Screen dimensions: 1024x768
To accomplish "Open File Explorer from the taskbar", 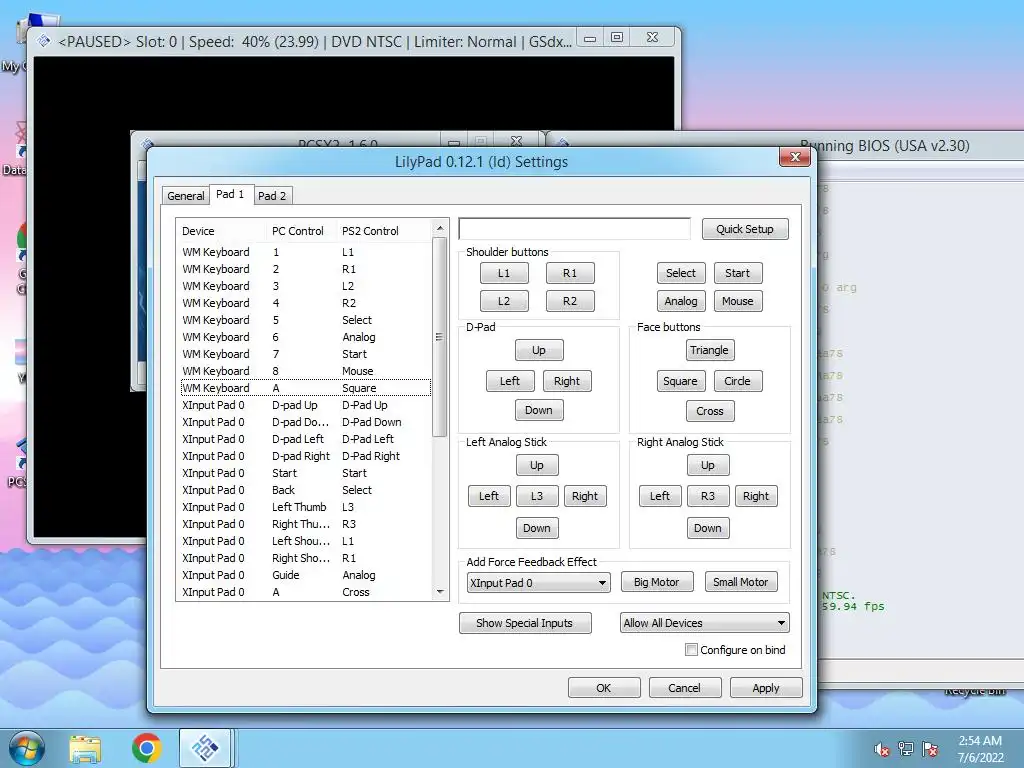I will [86, 748].
